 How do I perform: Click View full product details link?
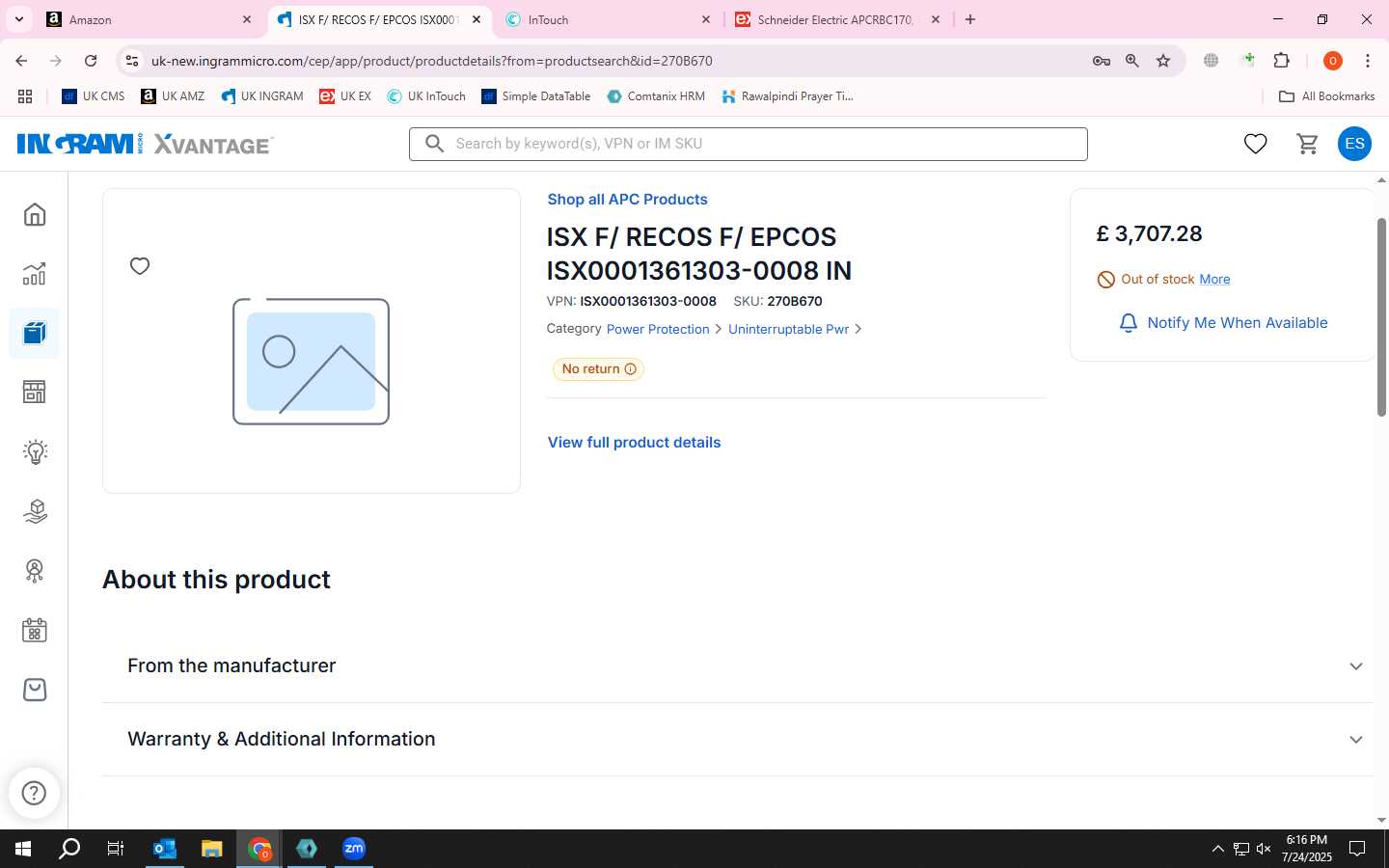tap(634, 443)
